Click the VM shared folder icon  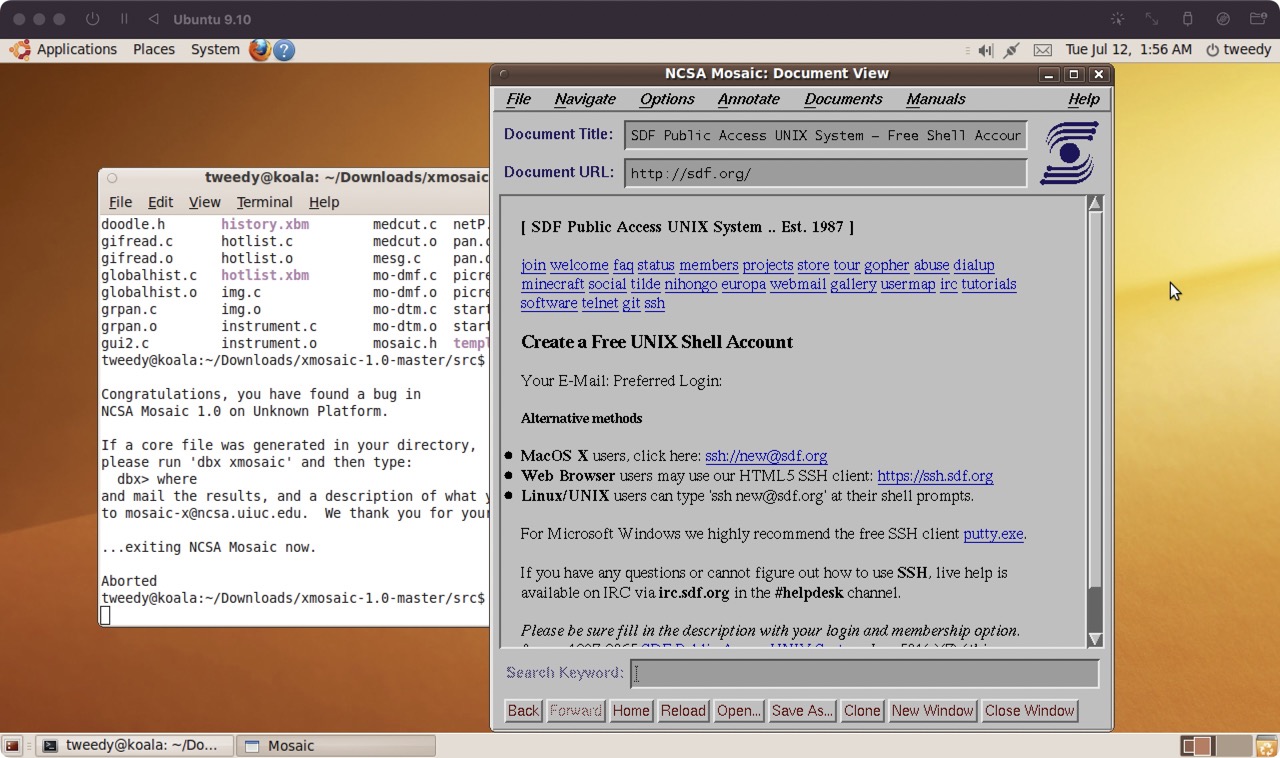(x=1259, y=19)
